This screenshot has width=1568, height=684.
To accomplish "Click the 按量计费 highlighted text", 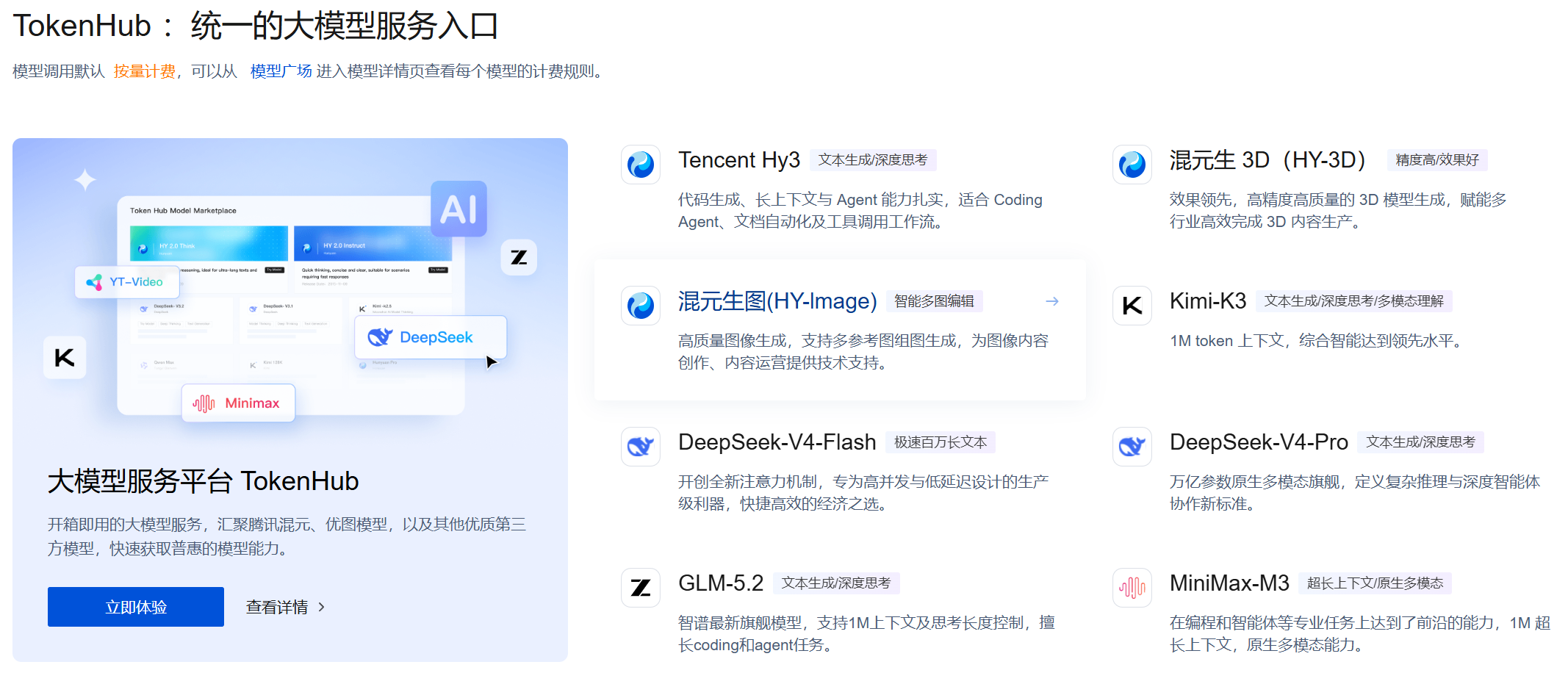I will (145, 71).
